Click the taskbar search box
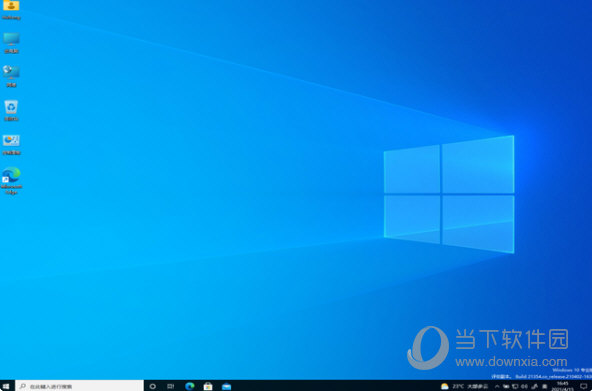This screenshot has height=391, width=592. click(79, 386)
